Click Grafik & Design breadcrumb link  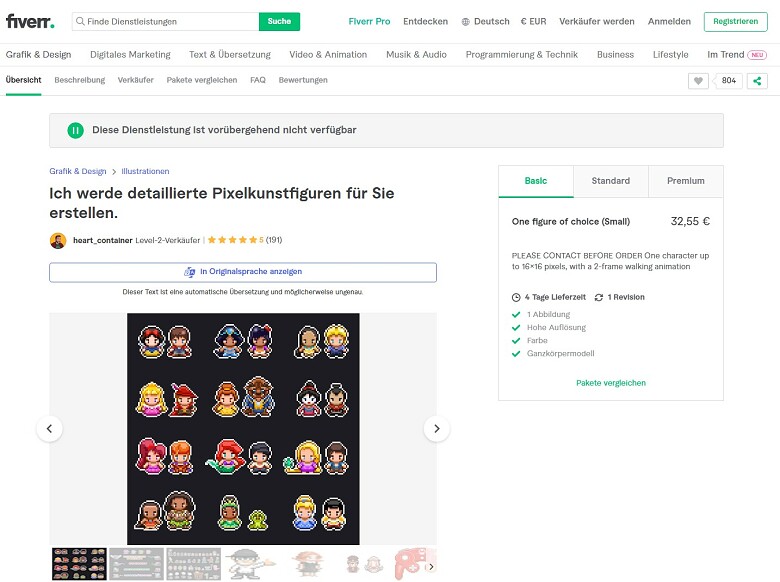click(x=78, y=172)
